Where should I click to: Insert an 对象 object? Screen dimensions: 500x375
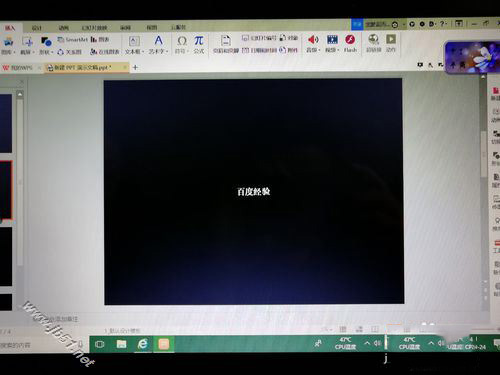(289, 38)
